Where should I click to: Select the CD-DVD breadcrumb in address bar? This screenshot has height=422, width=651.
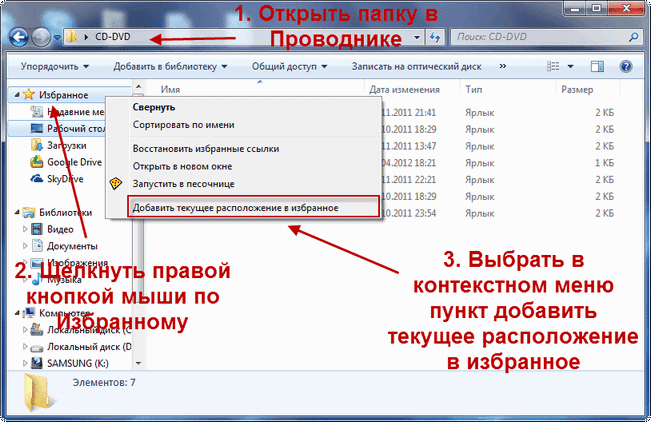pos(113,37)
